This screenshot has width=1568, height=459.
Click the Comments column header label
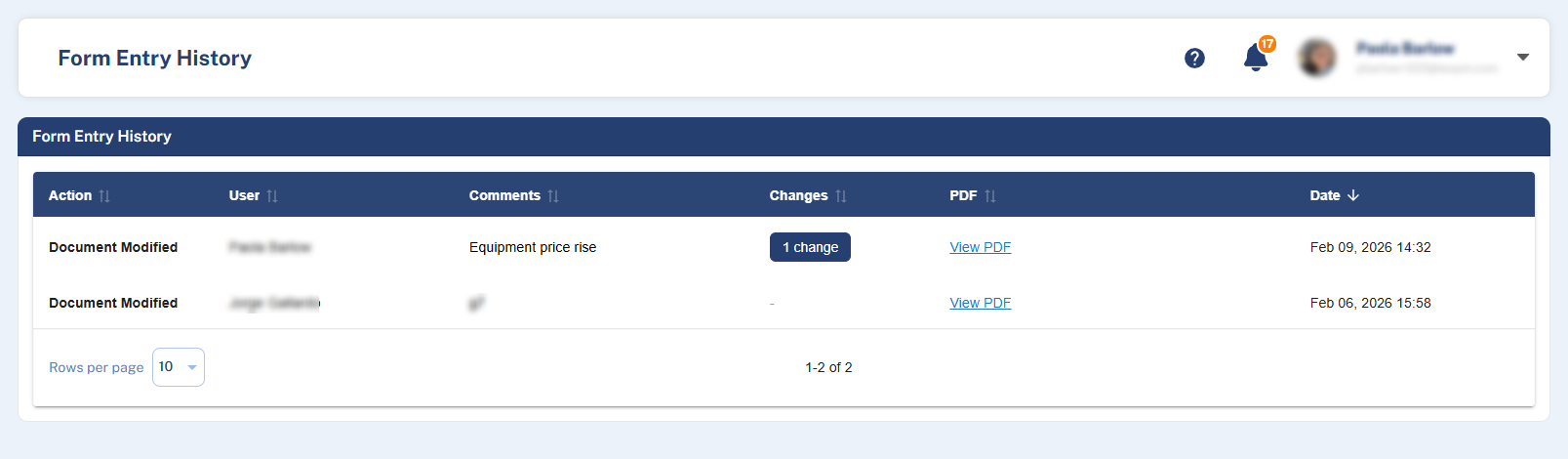(504, 195)
